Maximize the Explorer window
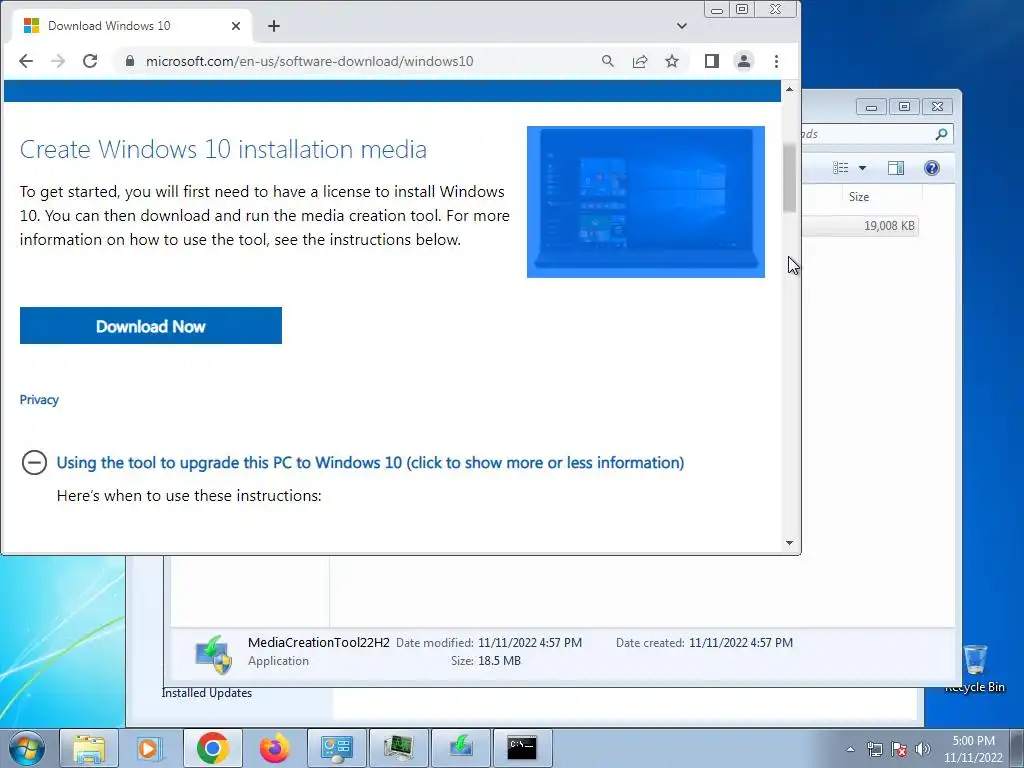Image resolution: width=1024 pixels, height=768 pixels. 904,107
